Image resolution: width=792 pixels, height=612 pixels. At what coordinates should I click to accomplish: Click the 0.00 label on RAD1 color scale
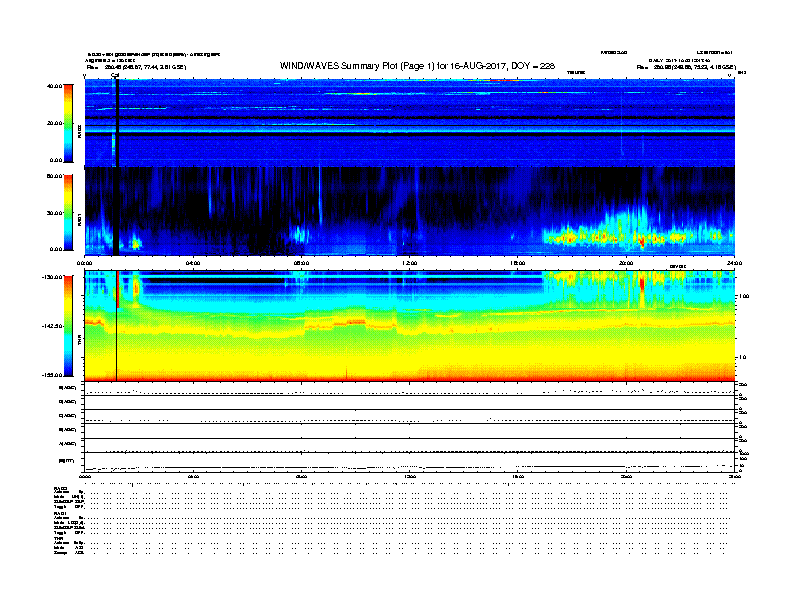pos(56,249)
